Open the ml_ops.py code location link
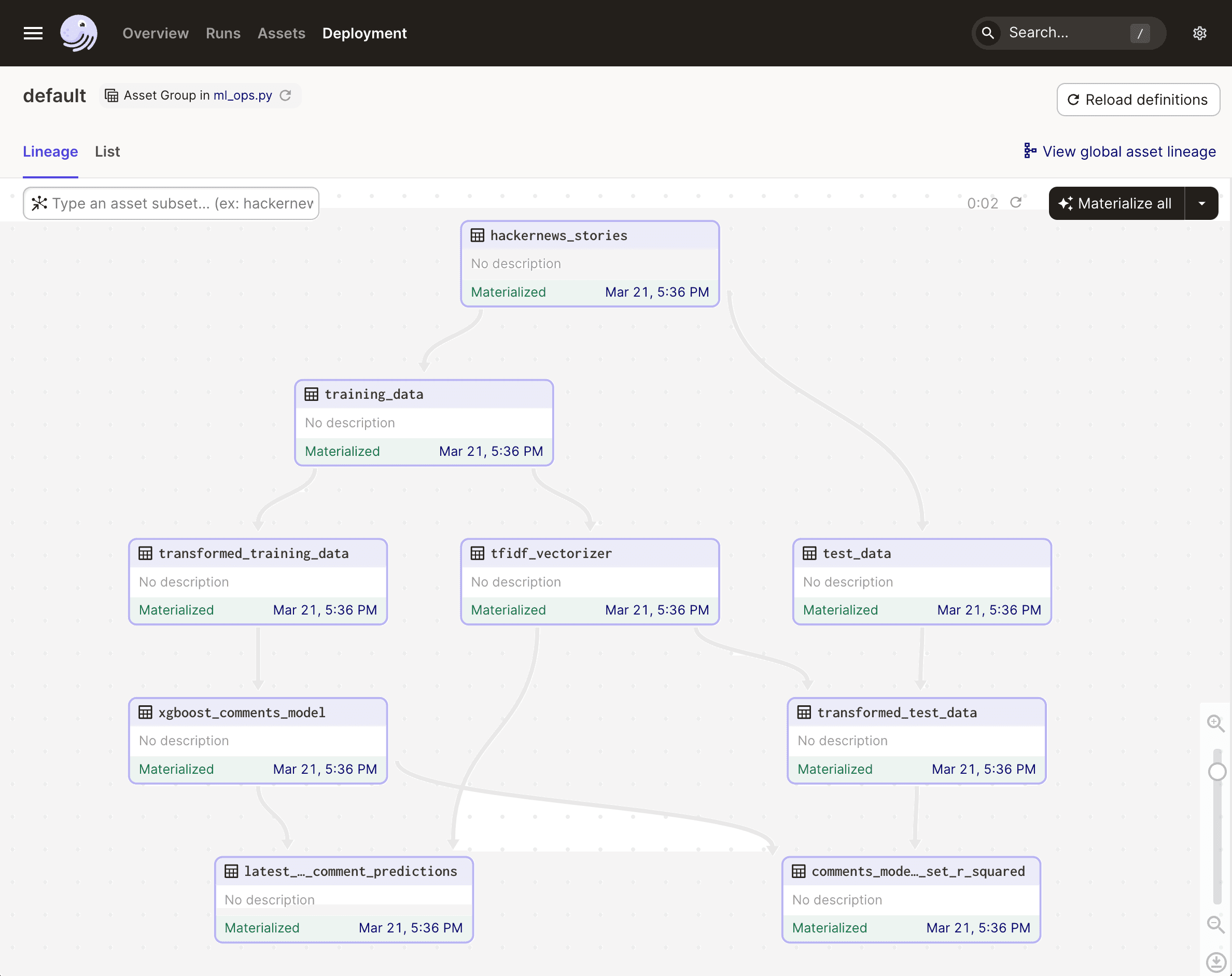Viewport: 1232px width, 976px height. (x=242, y=95)
